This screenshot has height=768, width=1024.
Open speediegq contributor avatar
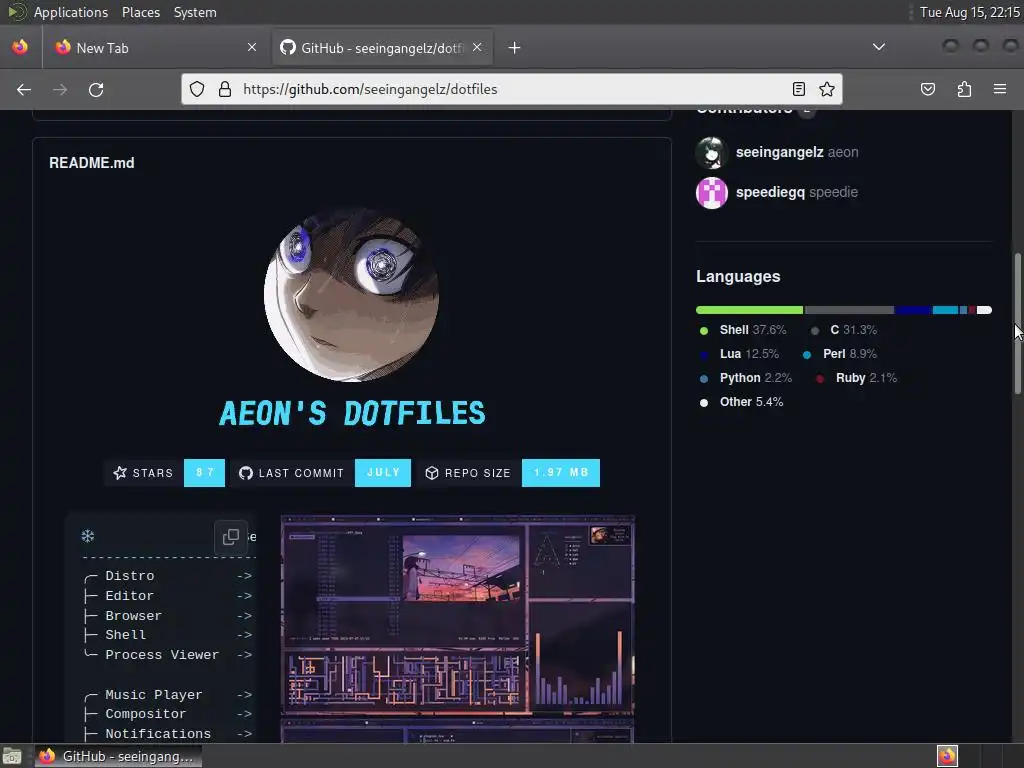pyautogui.click(x=712, y=193)
